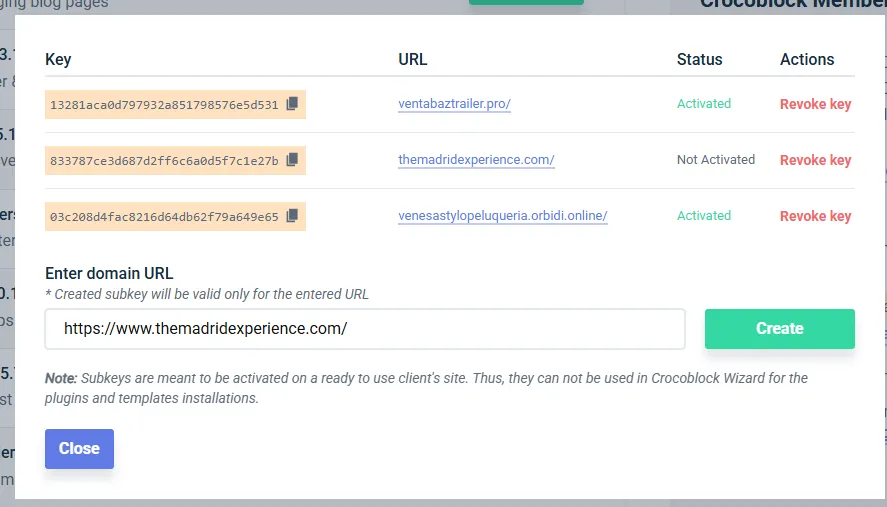
Task: Click the Not Activated status label
Action: pos(715,160)
